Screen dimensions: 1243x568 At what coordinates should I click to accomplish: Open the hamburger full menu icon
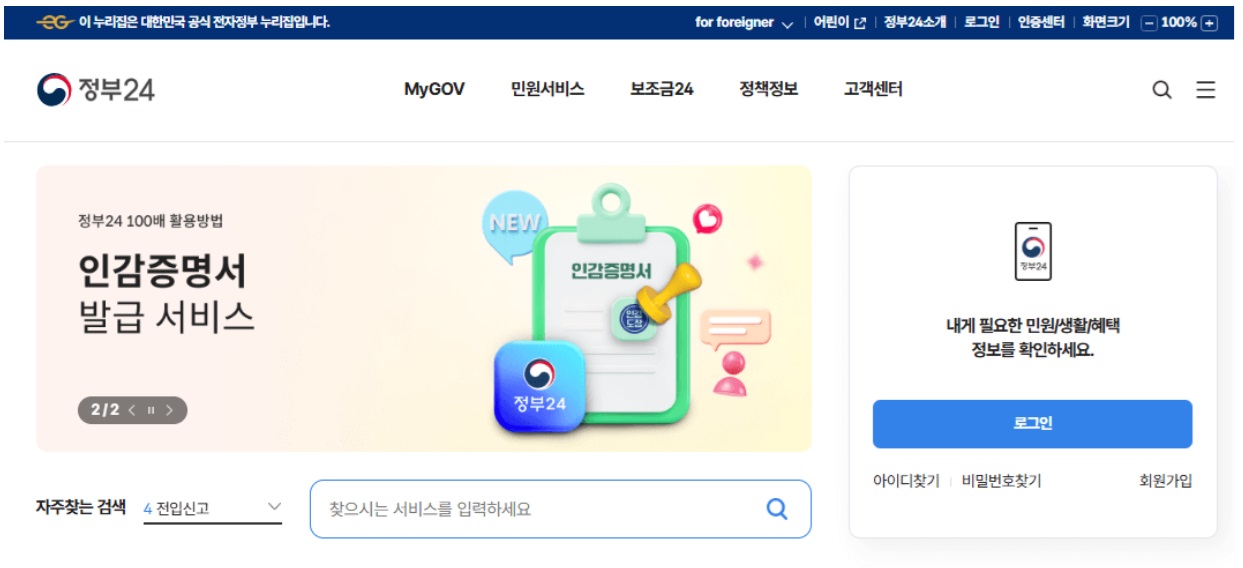1206,90
